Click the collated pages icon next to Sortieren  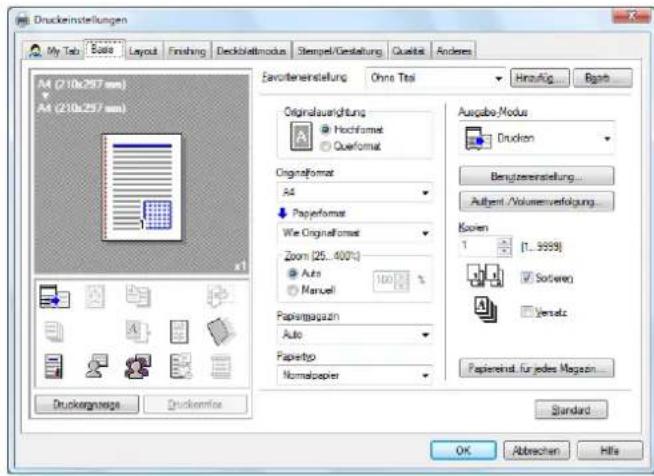485,275
